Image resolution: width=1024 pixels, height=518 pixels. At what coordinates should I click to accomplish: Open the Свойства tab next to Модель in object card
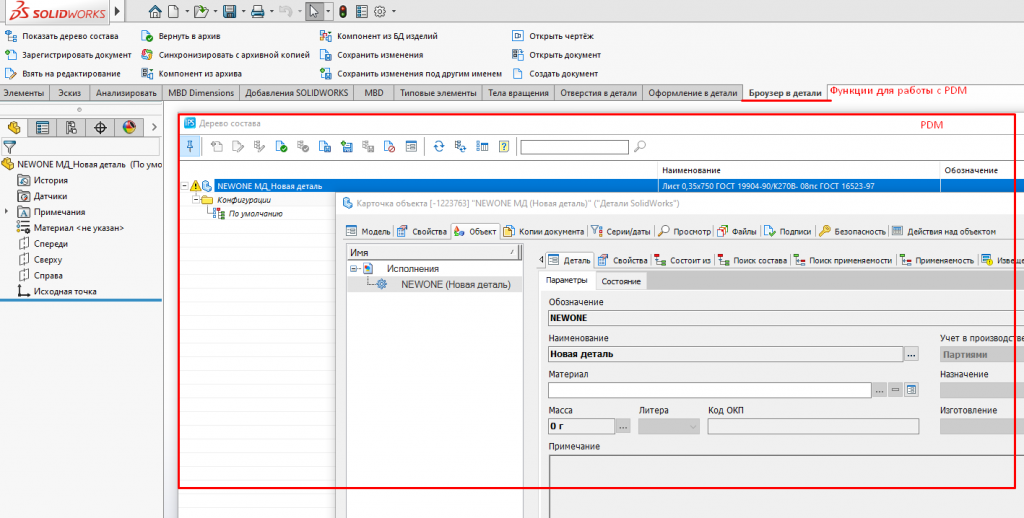(x=422, y=231)
